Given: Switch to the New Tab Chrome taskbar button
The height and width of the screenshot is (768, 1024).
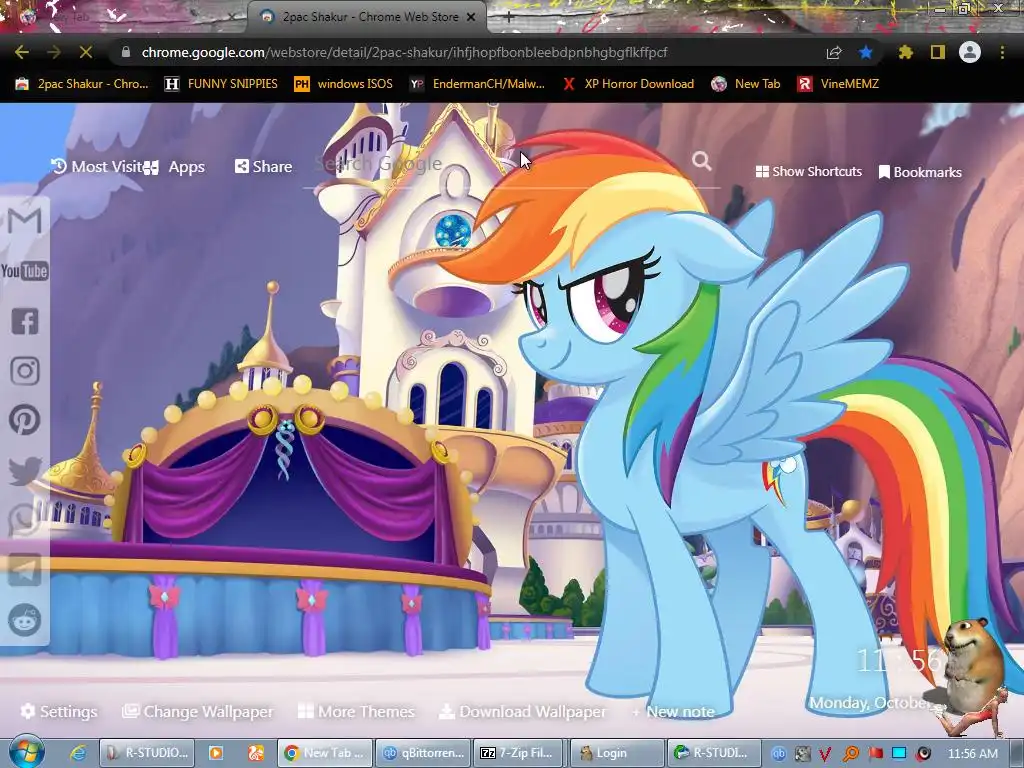Looking at the screenshot, I should [x=325, y=753].
